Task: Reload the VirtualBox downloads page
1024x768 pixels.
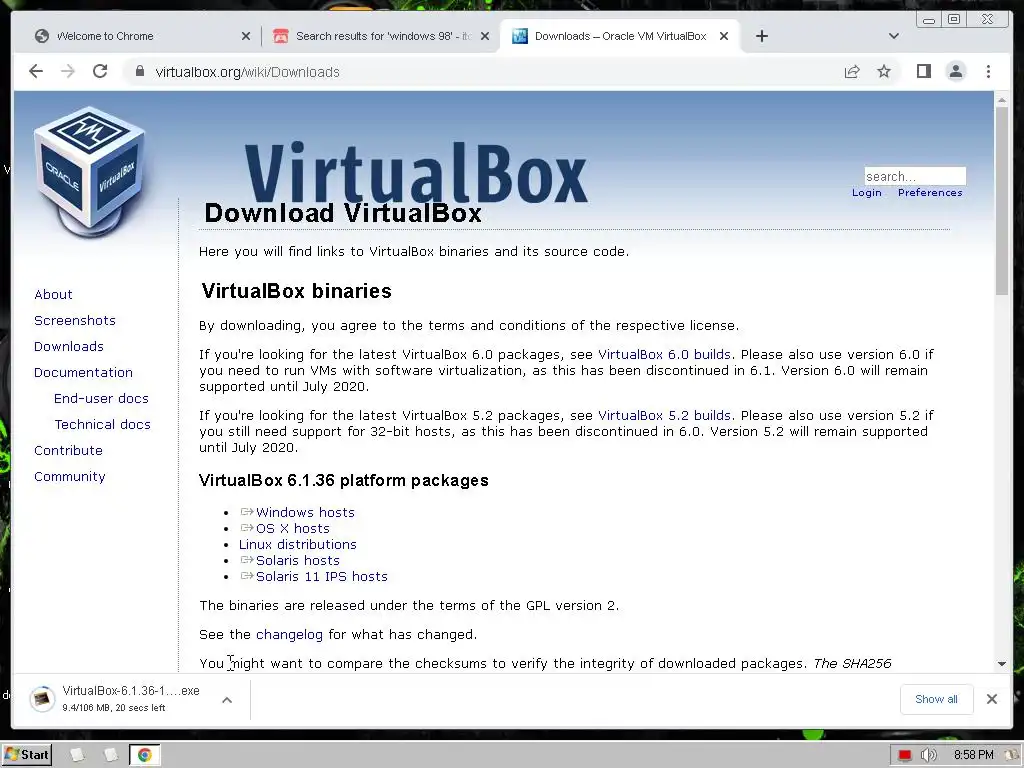Action: 100,71
